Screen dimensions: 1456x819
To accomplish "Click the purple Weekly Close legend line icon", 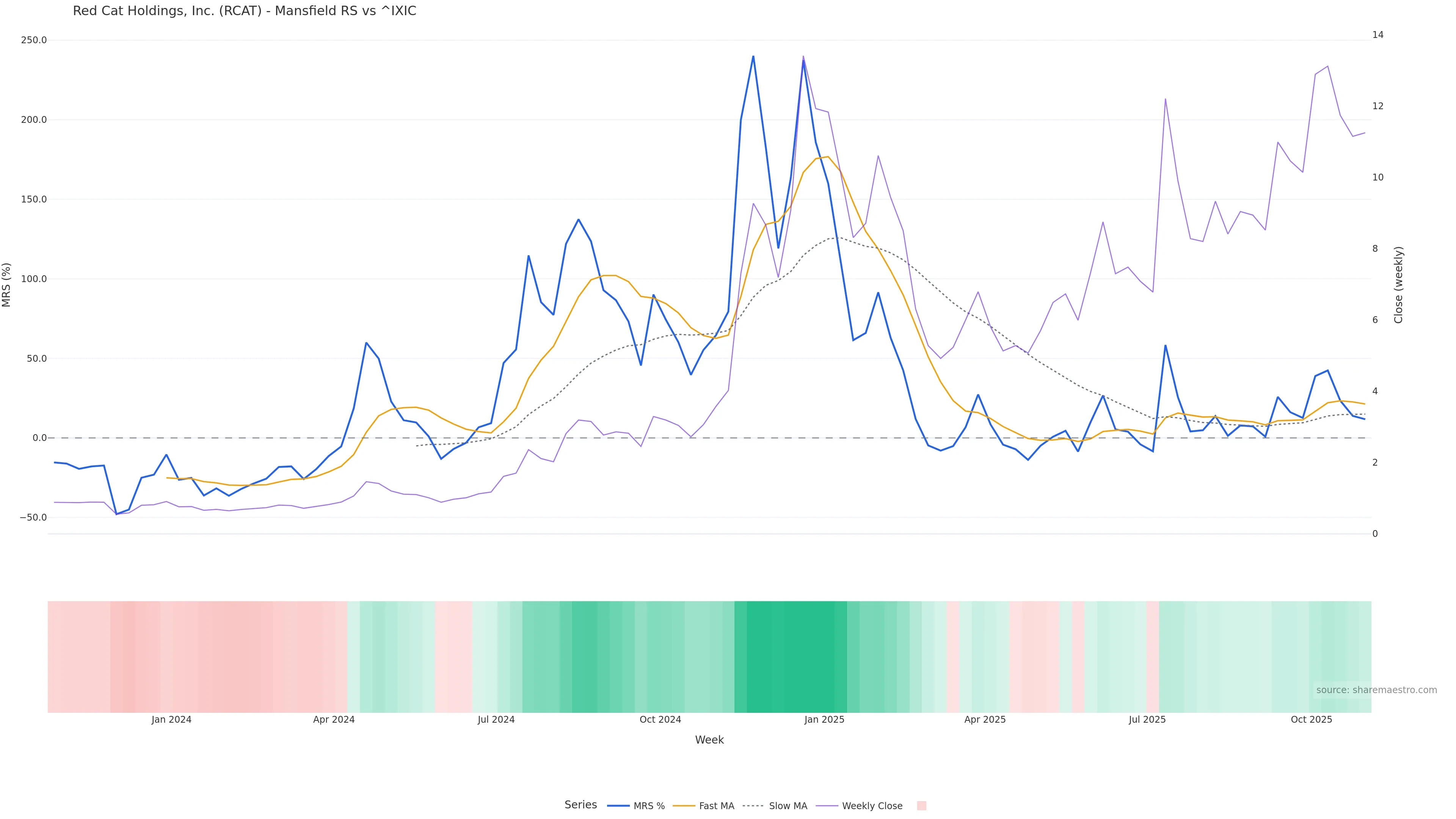I will [827, 806].
